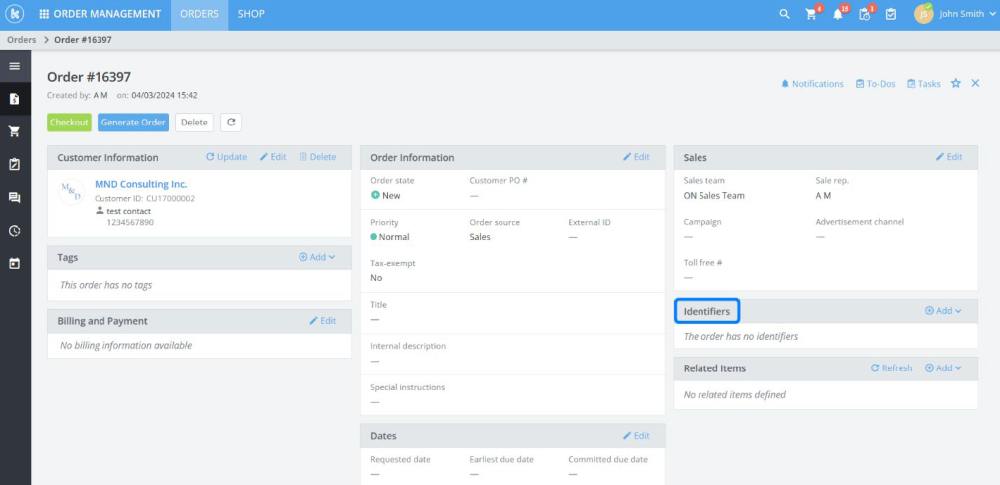
Task: Click the Order source Sales value
Action: [x=480, y=237]
